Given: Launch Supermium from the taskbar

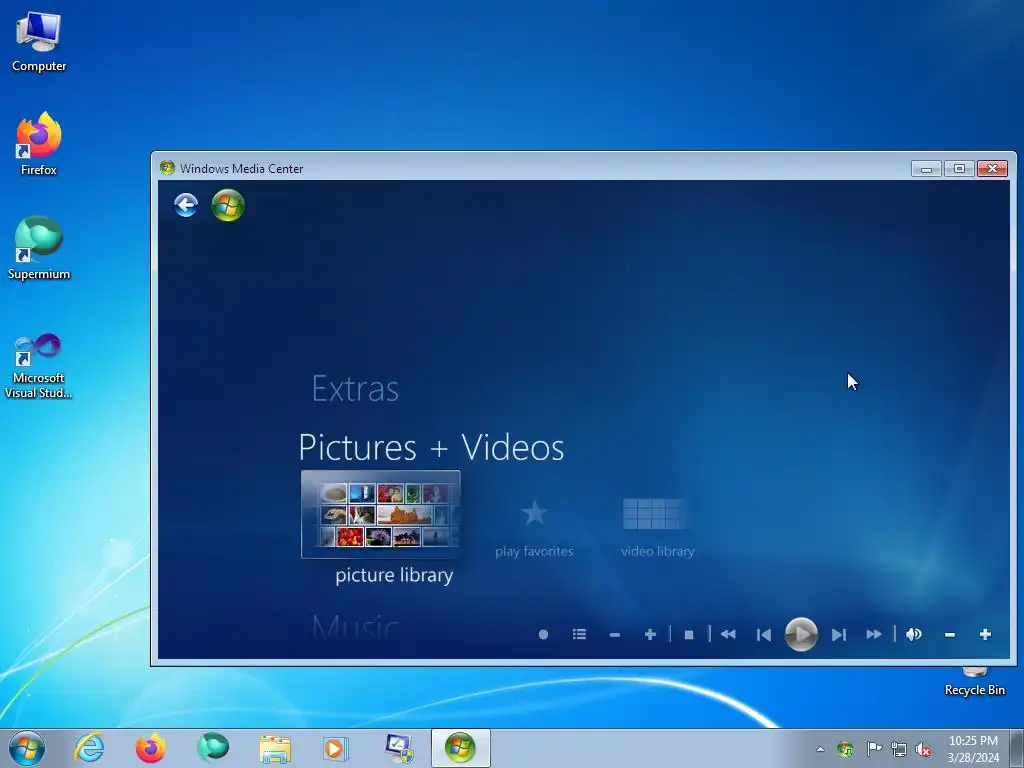Looking at the screenshot, I should click(213, 748).
